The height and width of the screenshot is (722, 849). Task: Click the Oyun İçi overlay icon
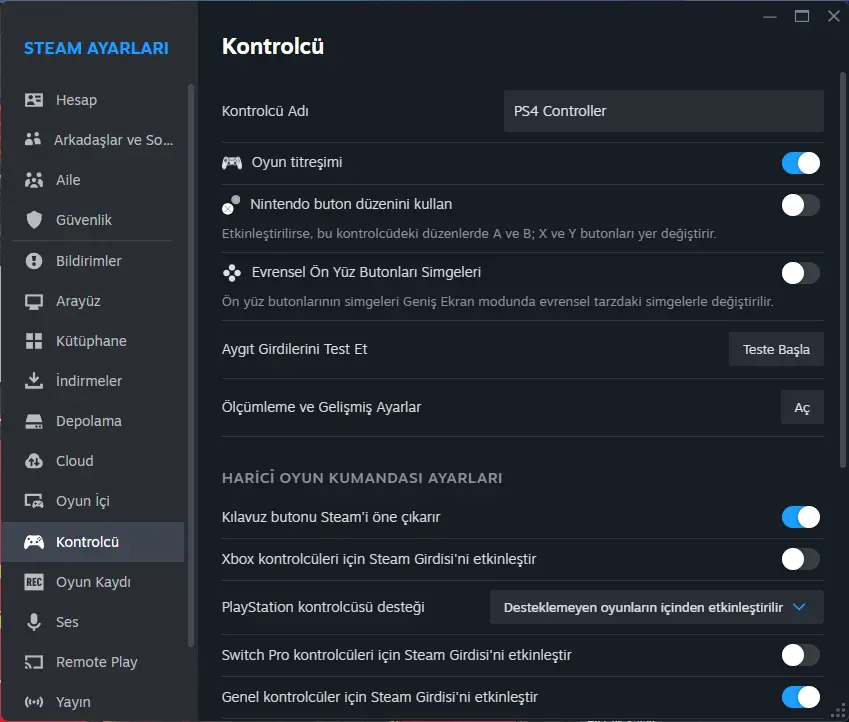point(34,501)
